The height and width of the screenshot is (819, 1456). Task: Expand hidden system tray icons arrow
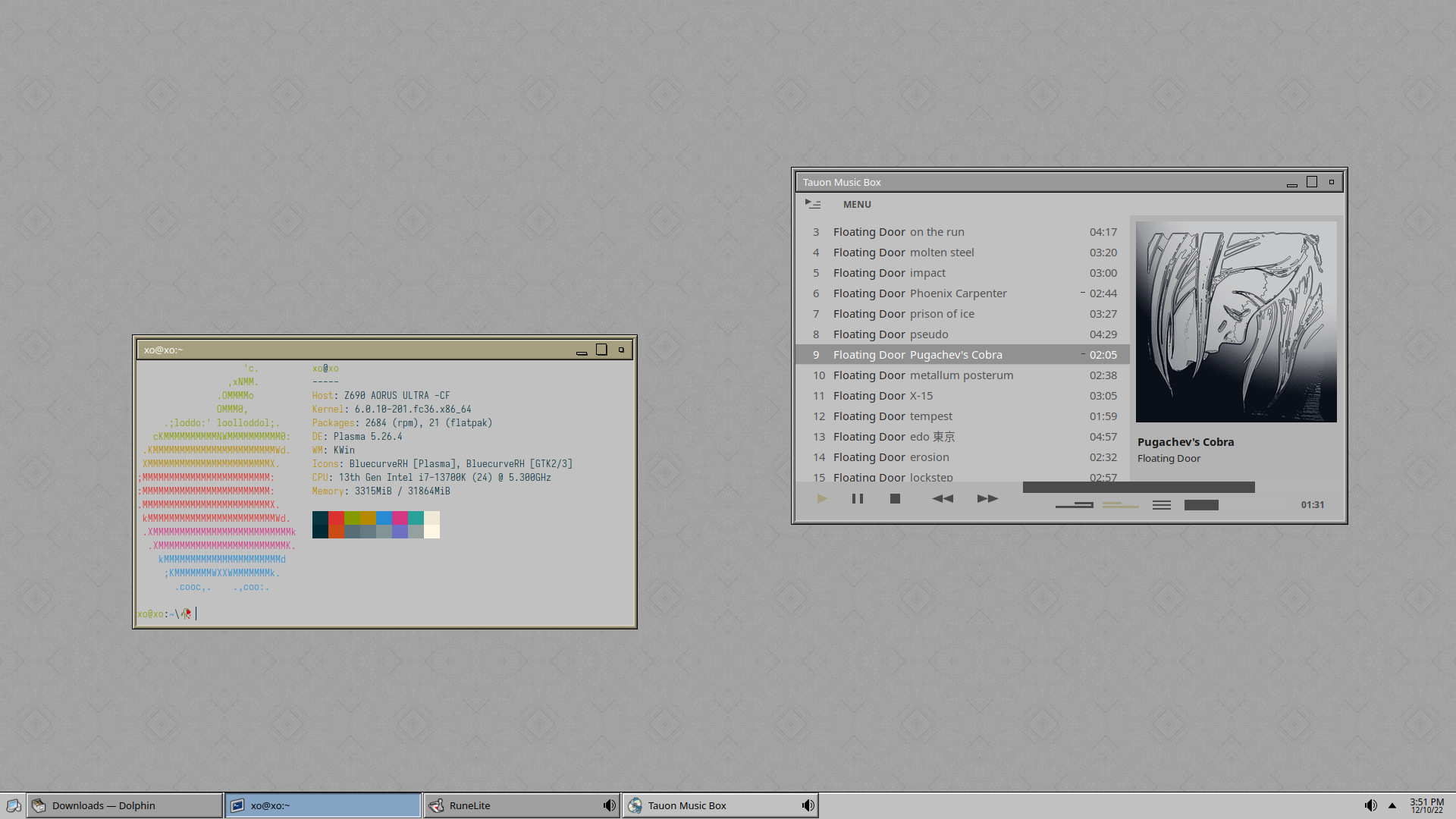click(x=1392, y=805)
